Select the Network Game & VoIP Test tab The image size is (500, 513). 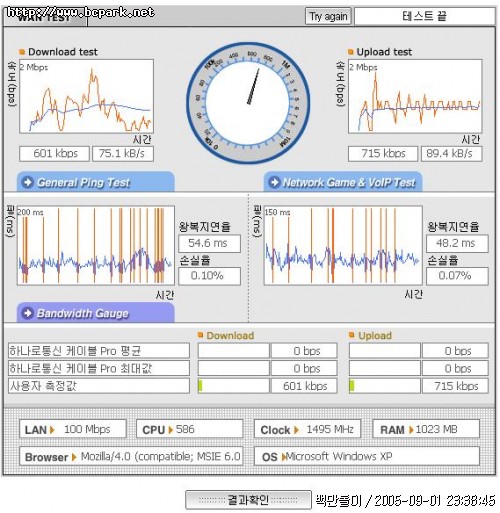click(x=343, y=182)
